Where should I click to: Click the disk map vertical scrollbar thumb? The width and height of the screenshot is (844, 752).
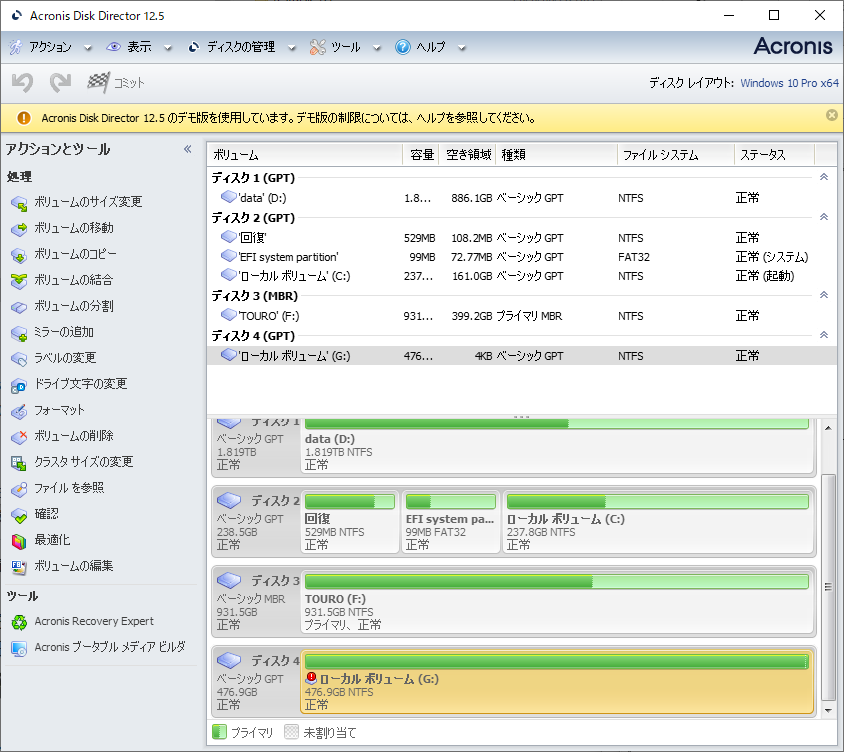(x=828, y=587)
